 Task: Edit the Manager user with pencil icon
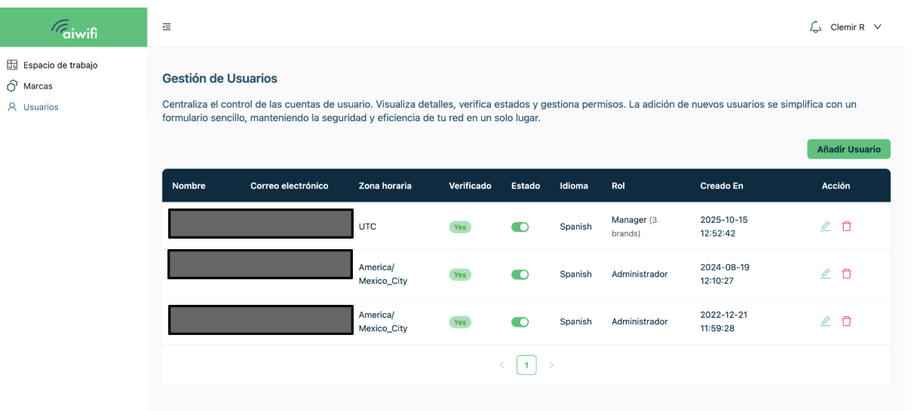point(825,226)
